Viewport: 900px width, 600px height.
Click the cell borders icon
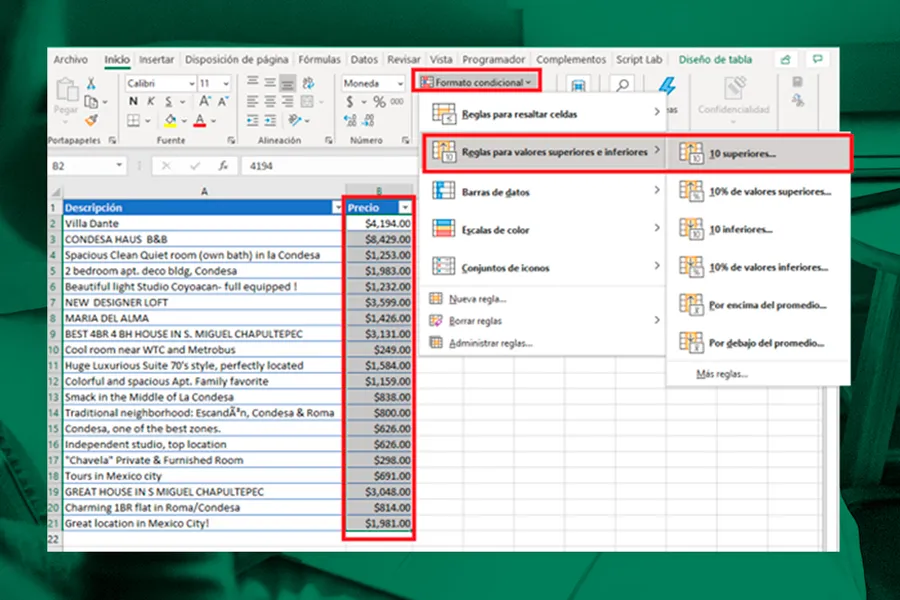click(x=133, y=121)
